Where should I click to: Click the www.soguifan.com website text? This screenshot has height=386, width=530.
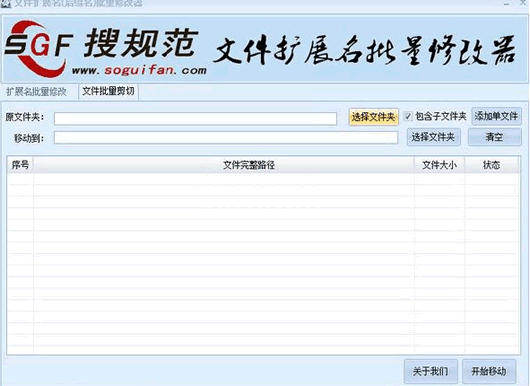(x=139, y=70)
